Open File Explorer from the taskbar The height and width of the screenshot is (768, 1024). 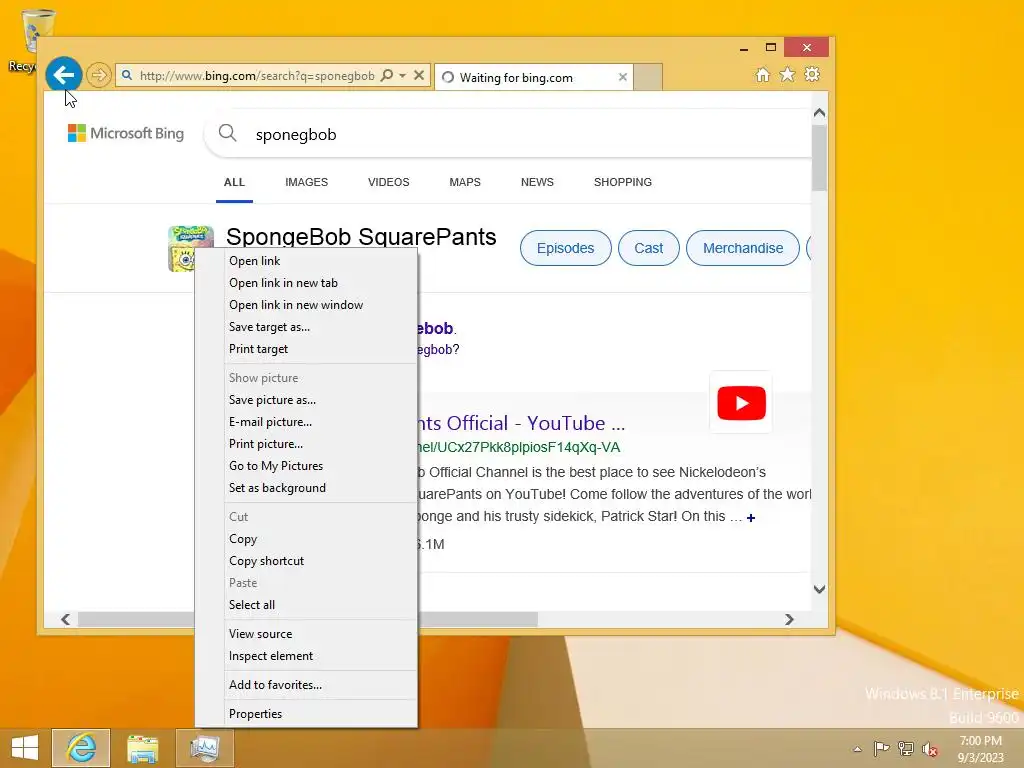click(143, 748)
